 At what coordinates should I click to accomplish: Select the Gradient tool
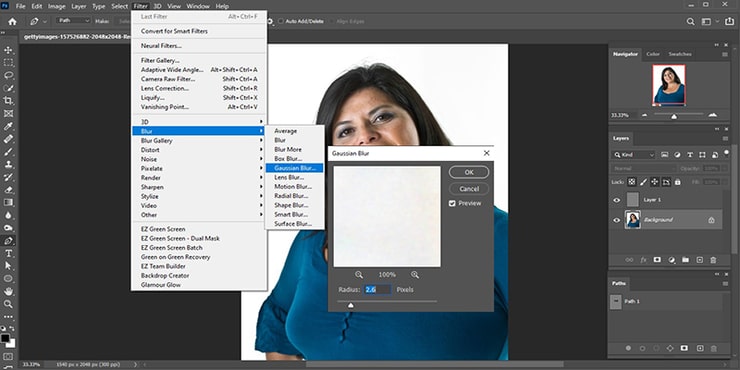click(x=8, y=202)
